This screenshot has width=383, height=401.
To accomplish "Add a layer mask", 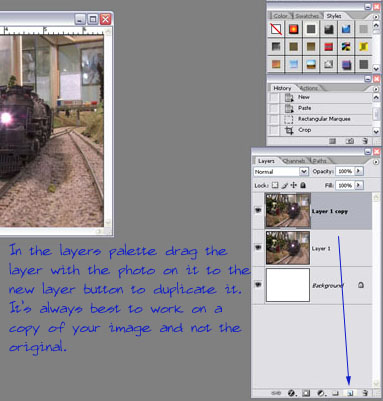I will pos(306,393).
